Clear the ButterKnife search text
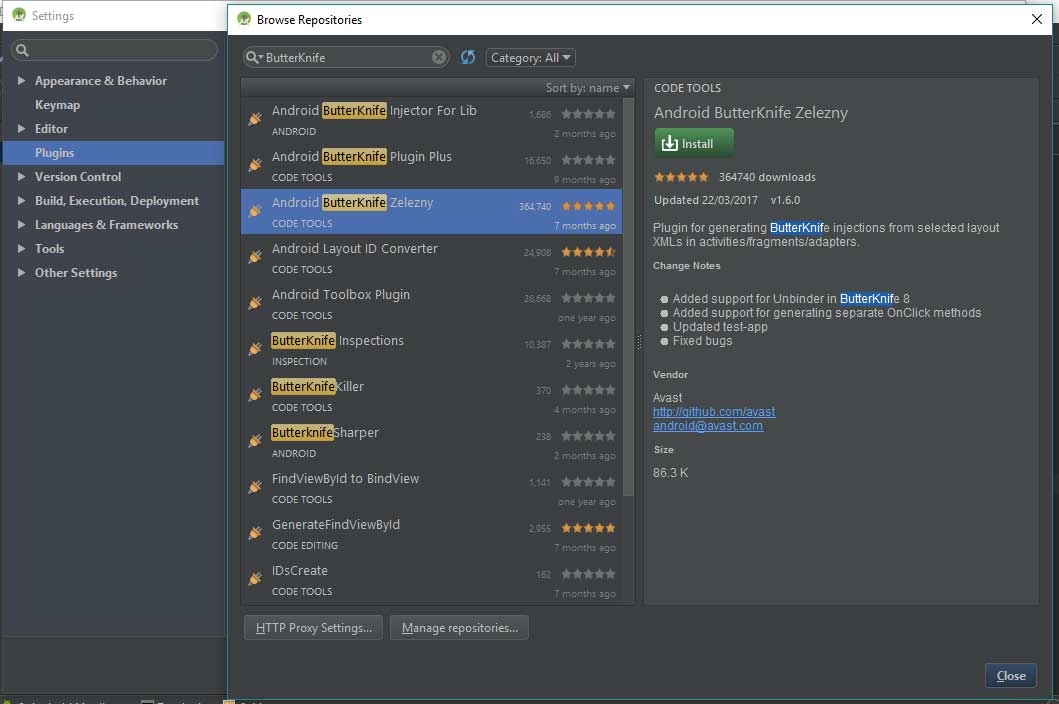The image size is (1059, 704). pyautogui.click(x=439, y=58)
